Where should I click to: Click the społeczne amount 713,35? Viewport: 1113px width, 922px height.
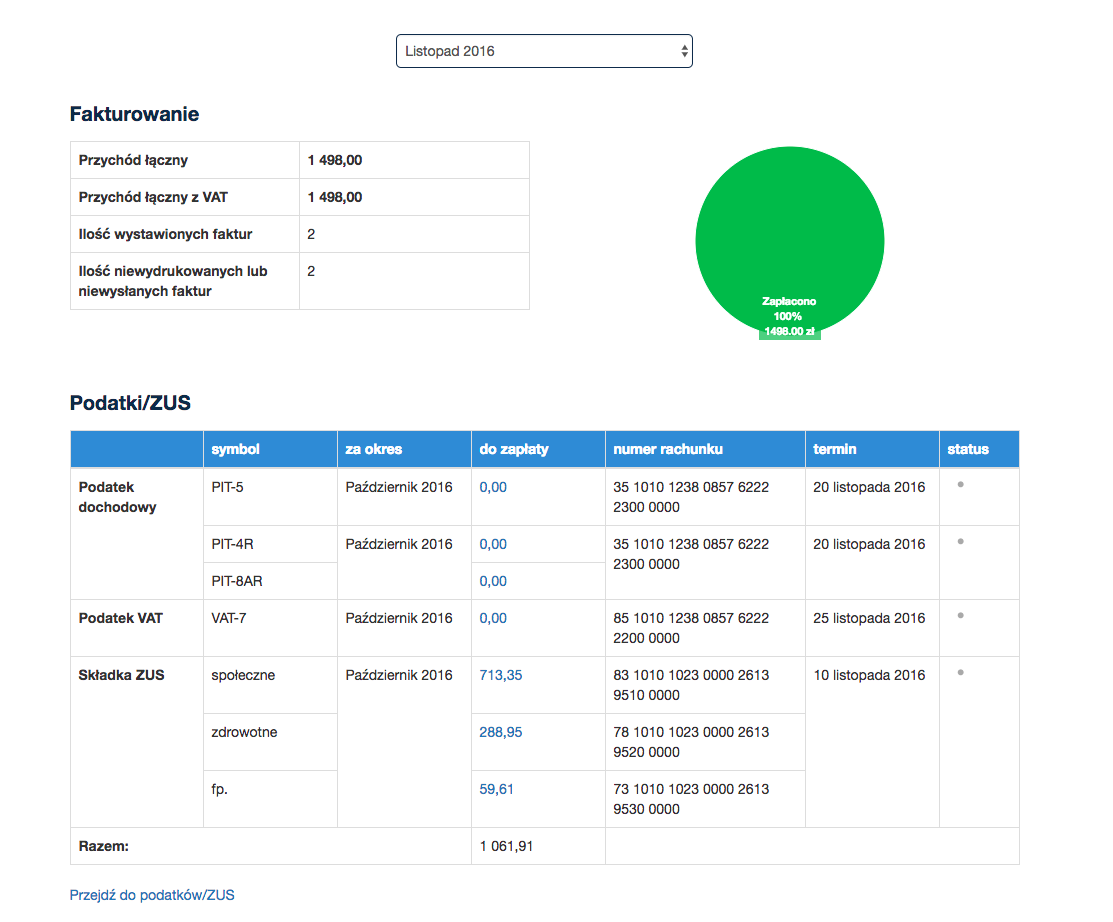pyautogui.click(x=501, y=675)
